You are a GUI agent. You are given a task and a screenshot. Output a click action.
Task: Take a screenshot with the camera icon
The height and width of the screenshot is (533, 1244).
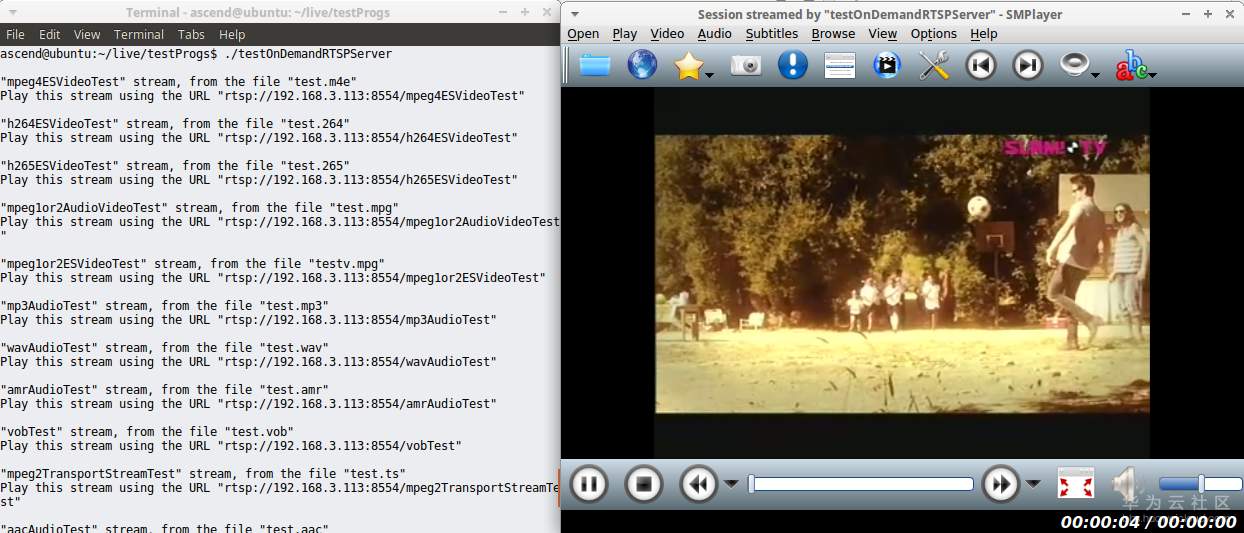pos(745,65)
